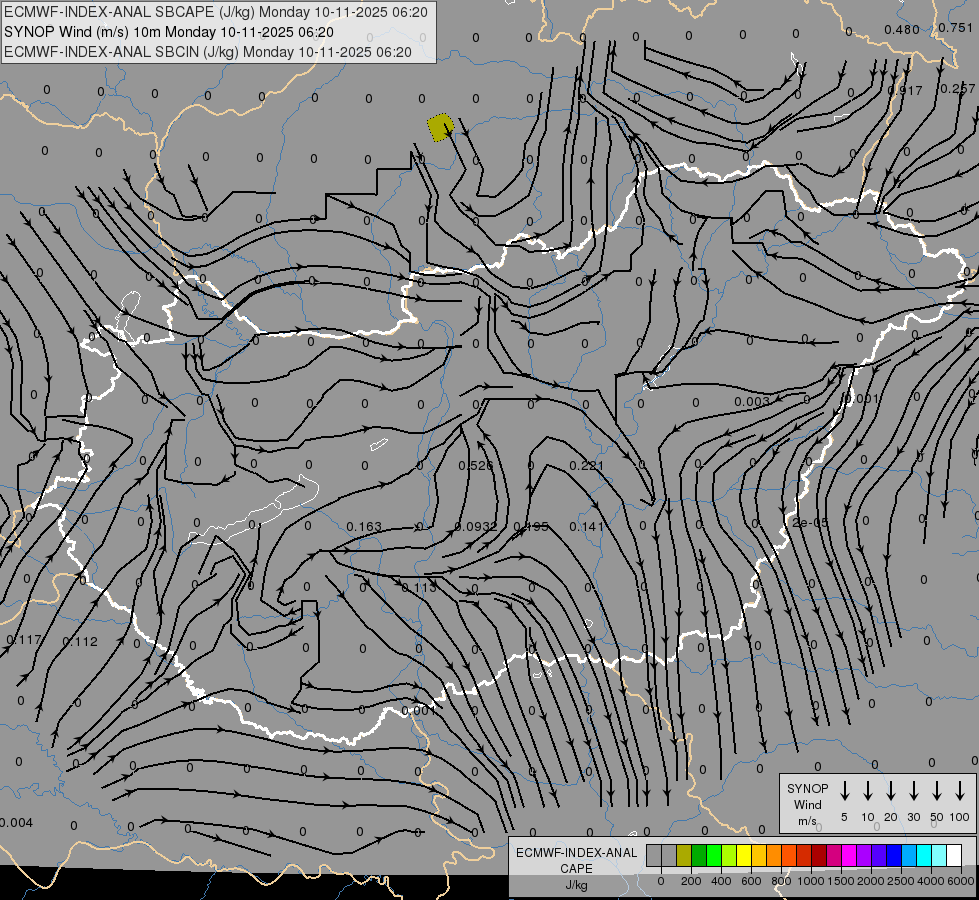
Task: Click the 0.480 value on the map
Action: click(902, 29)
